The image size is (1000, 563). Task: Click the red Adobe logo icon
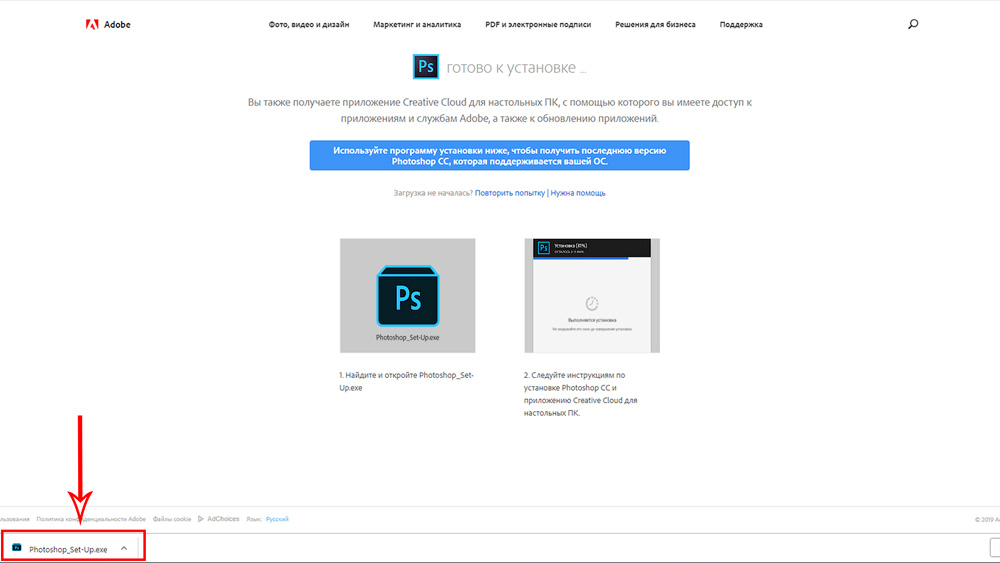pos(92,24)
